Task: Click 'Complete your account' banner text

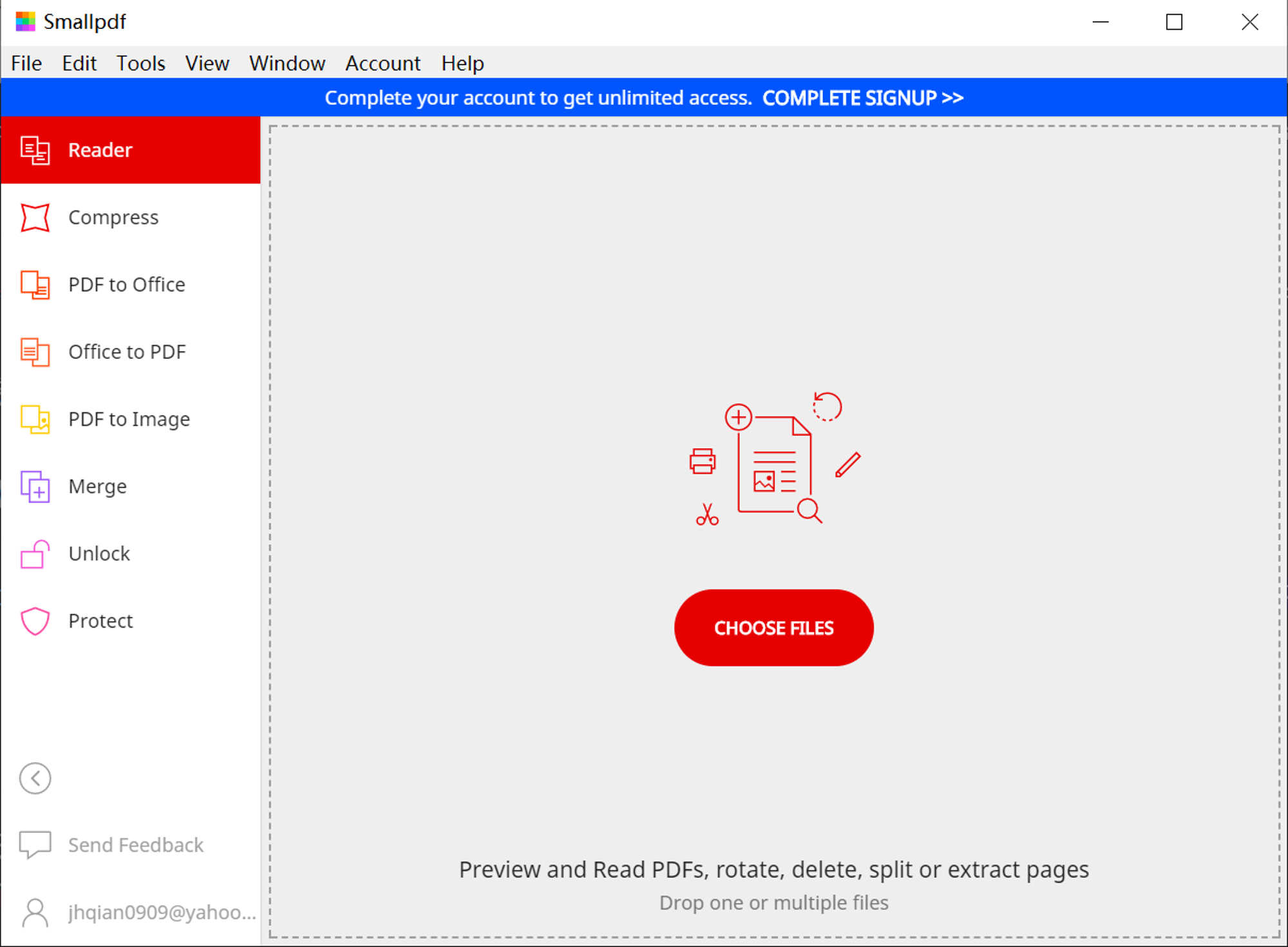Action: (x=538, y=98)
